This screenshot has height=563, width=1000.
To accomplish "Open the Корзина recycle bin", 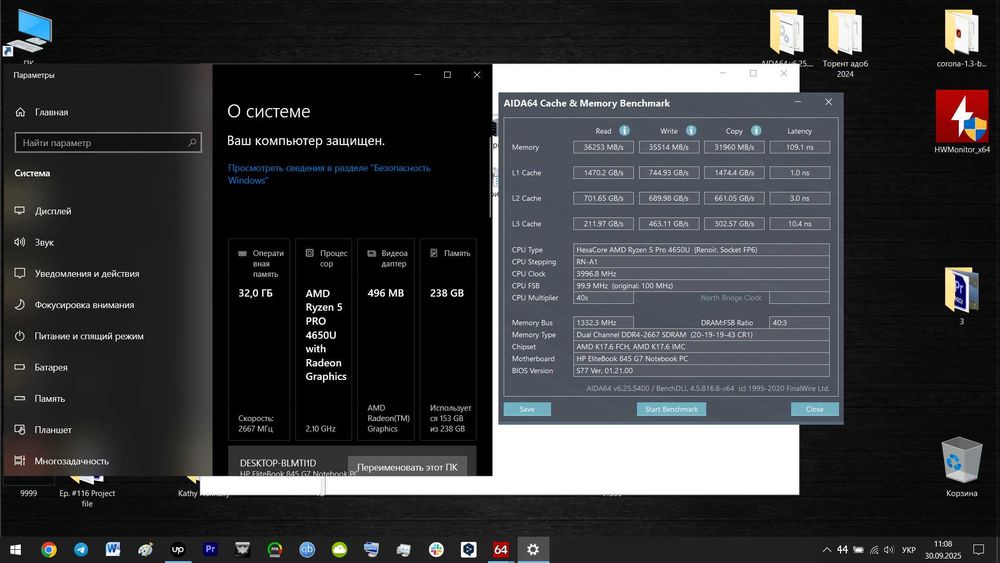I will (962, 467).
